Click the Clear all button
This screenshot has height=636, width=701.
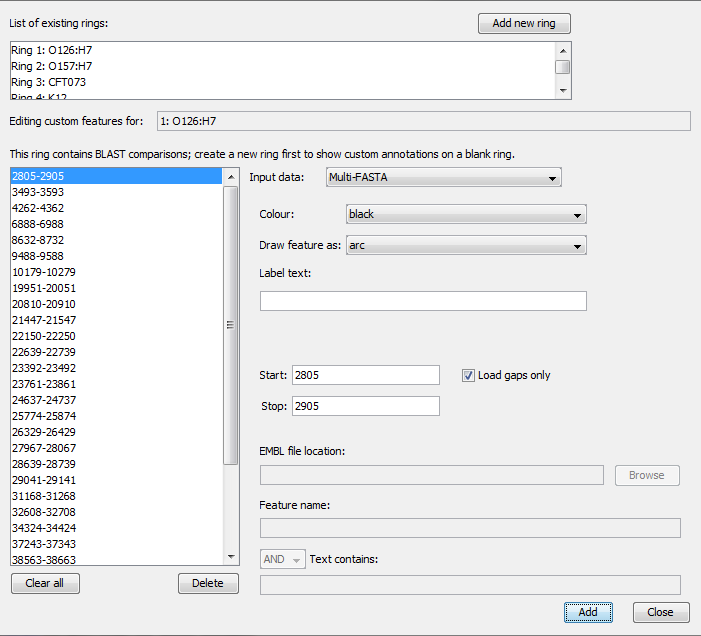(x=45, y=583)
